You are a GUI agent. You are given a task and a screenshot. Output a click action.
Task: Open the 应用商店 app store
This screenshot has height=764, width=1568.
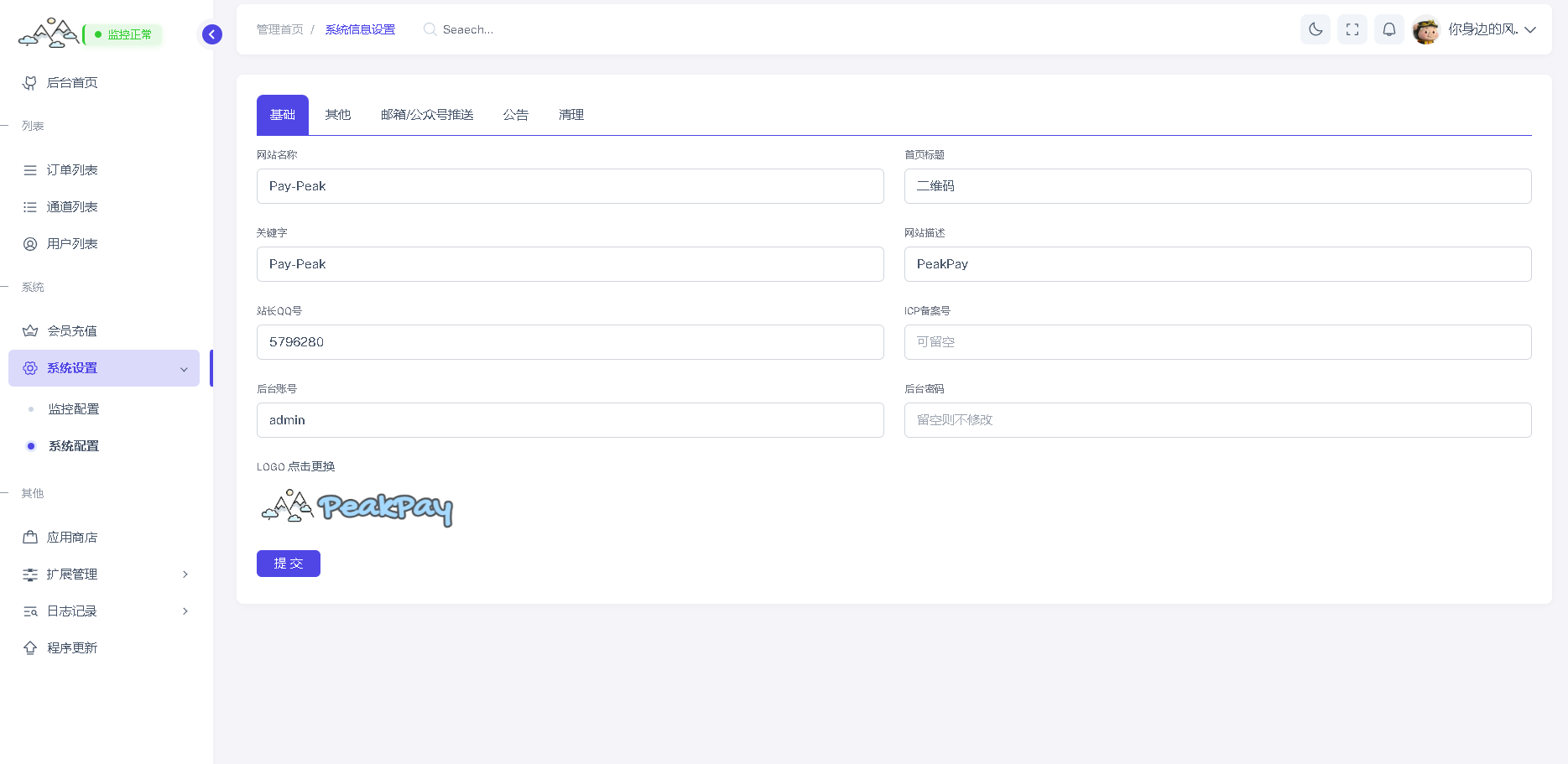(x=72, y=538)
